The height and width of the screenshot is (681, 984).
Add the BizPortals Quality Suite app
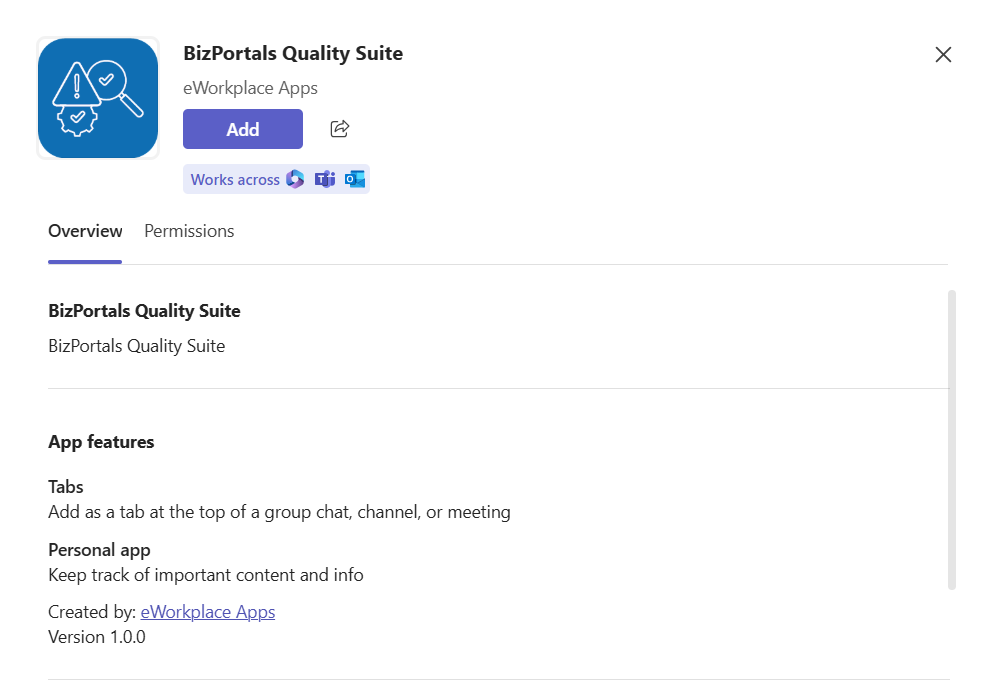[243, 129]
